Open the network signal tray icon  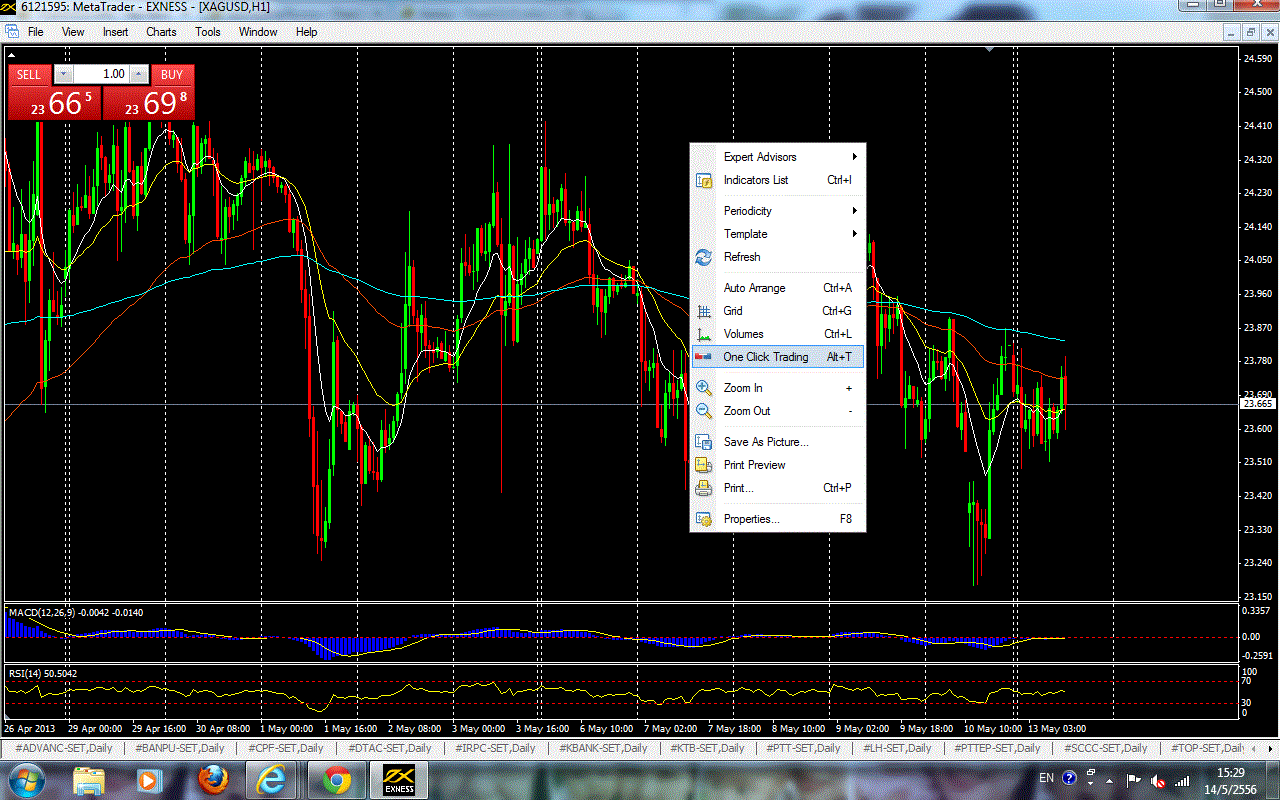click(1183, 780)
